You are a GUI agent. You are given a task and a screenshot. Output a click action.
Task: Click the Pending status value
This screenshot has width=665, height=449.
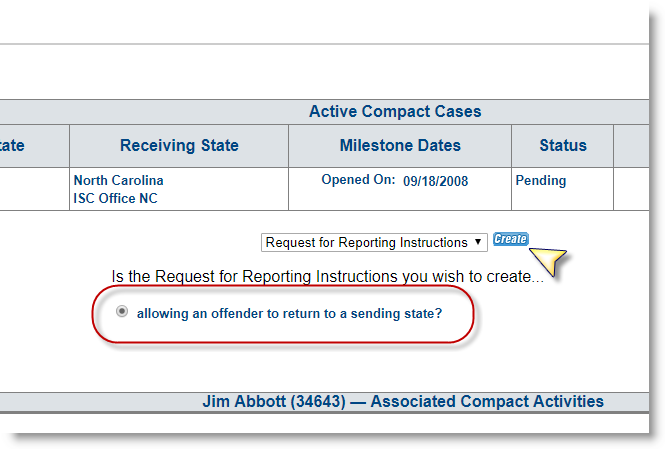tap(540, 181)
